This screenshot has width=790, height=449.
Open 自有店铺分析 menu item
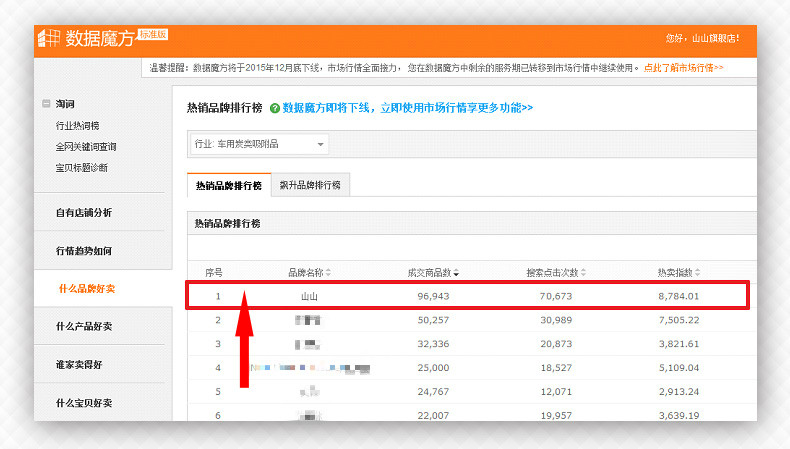pos(84,213)
